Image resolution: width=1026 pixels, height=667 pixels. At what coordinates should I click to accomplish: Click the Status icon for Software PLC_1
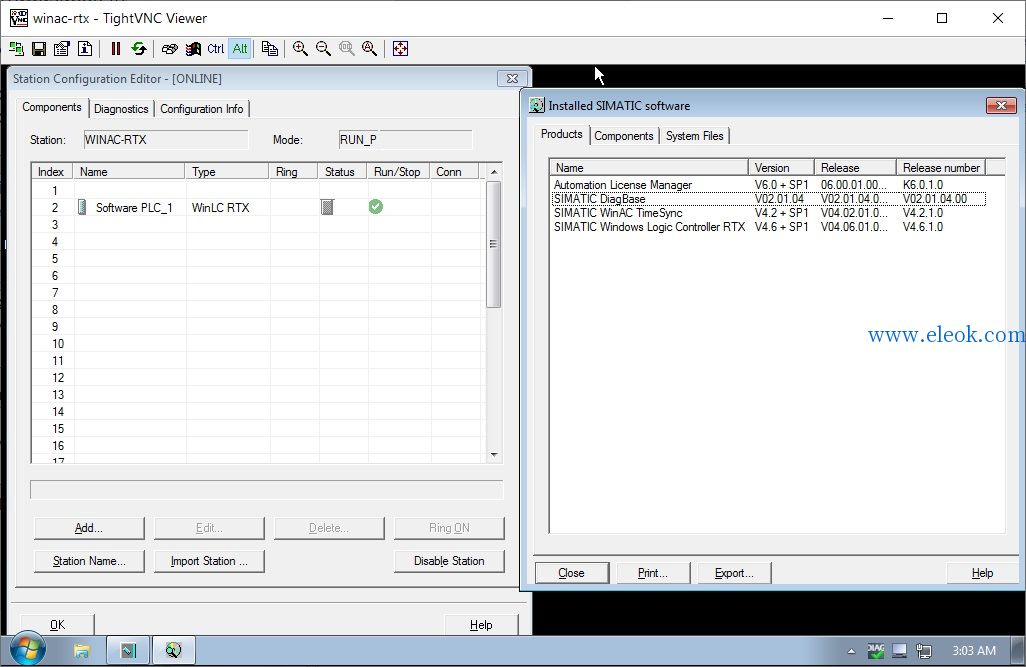click(x=327, y=207)
